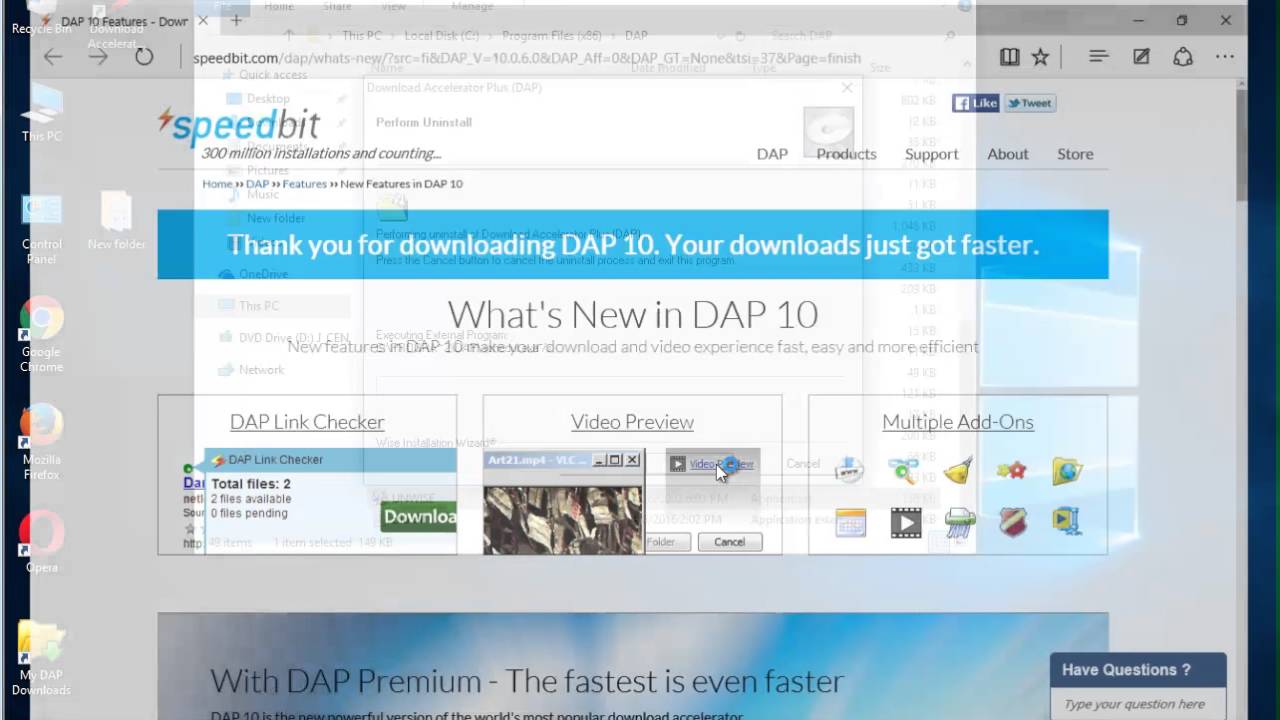Screen dimensions: 1280x720
Task: Open the Multiple Add-Ons heading link
Action: click(x=958, y=422)
